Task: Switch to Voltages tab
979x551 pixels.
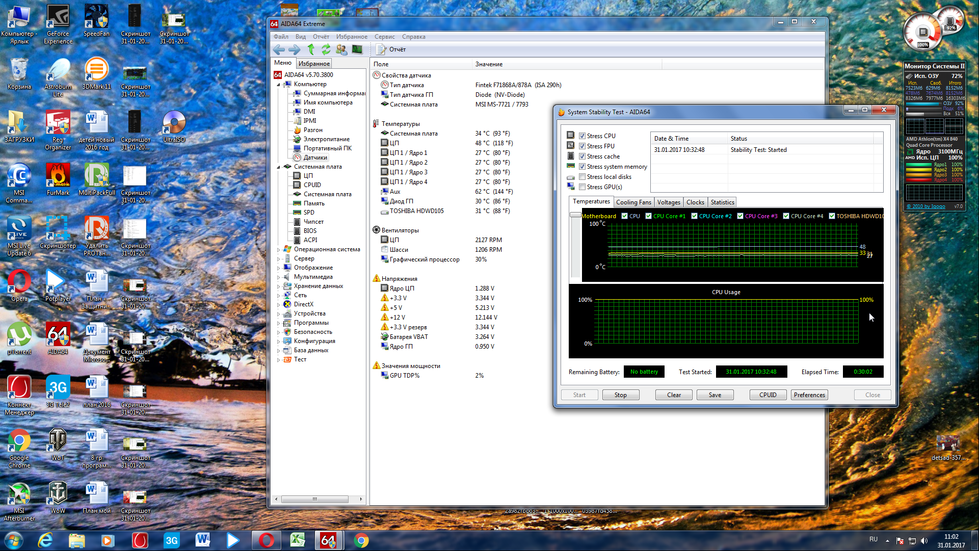Action: click(x=669, y=202)
